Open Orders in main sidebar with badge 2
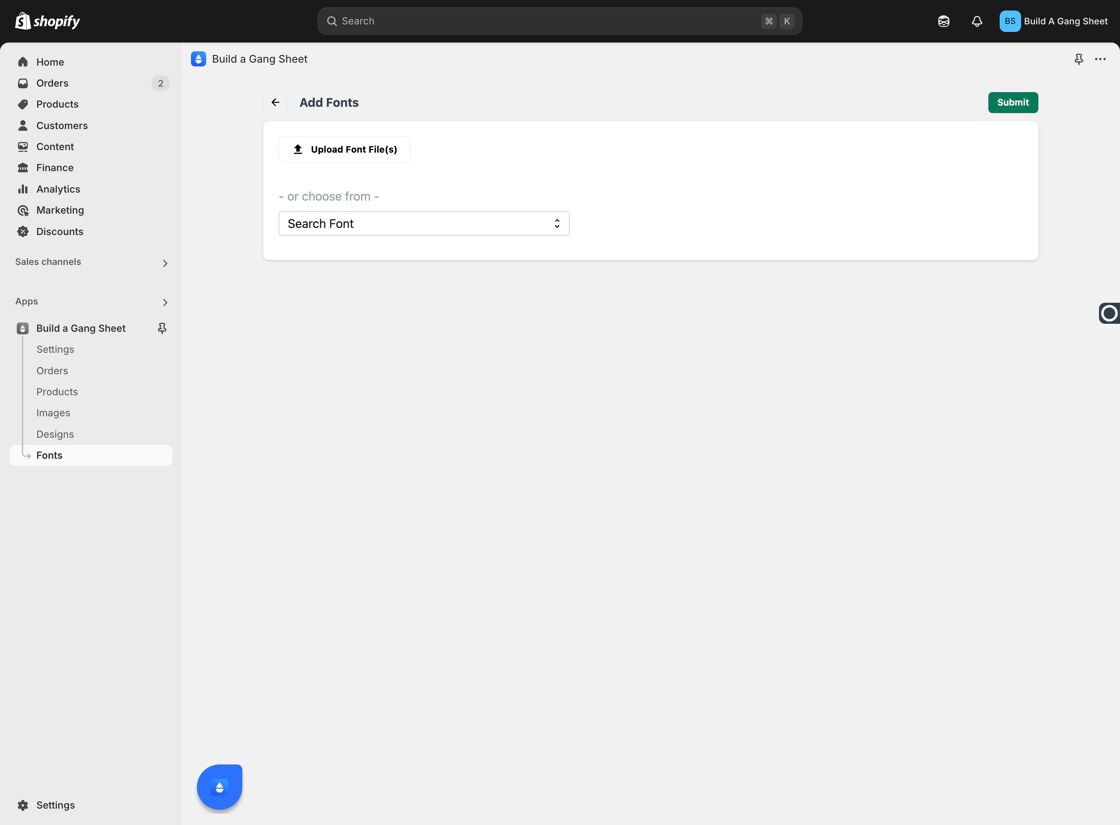1120x825 pixels. click(91, 83)
